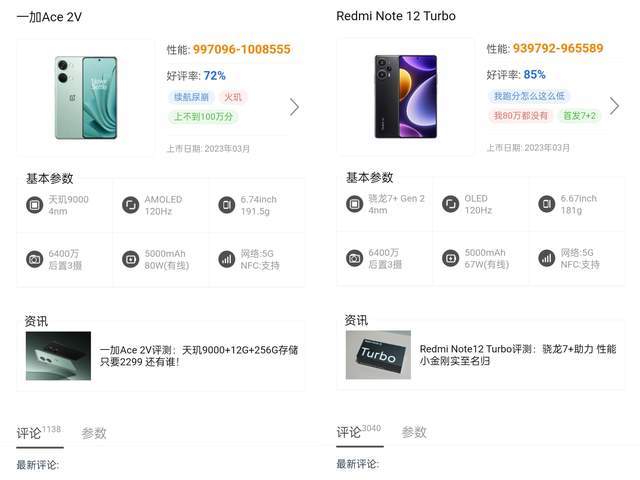The width and height of the screenshot is (640, 480).
Task: Click the Redmi network signal bars icon
Action: (547, 258)
